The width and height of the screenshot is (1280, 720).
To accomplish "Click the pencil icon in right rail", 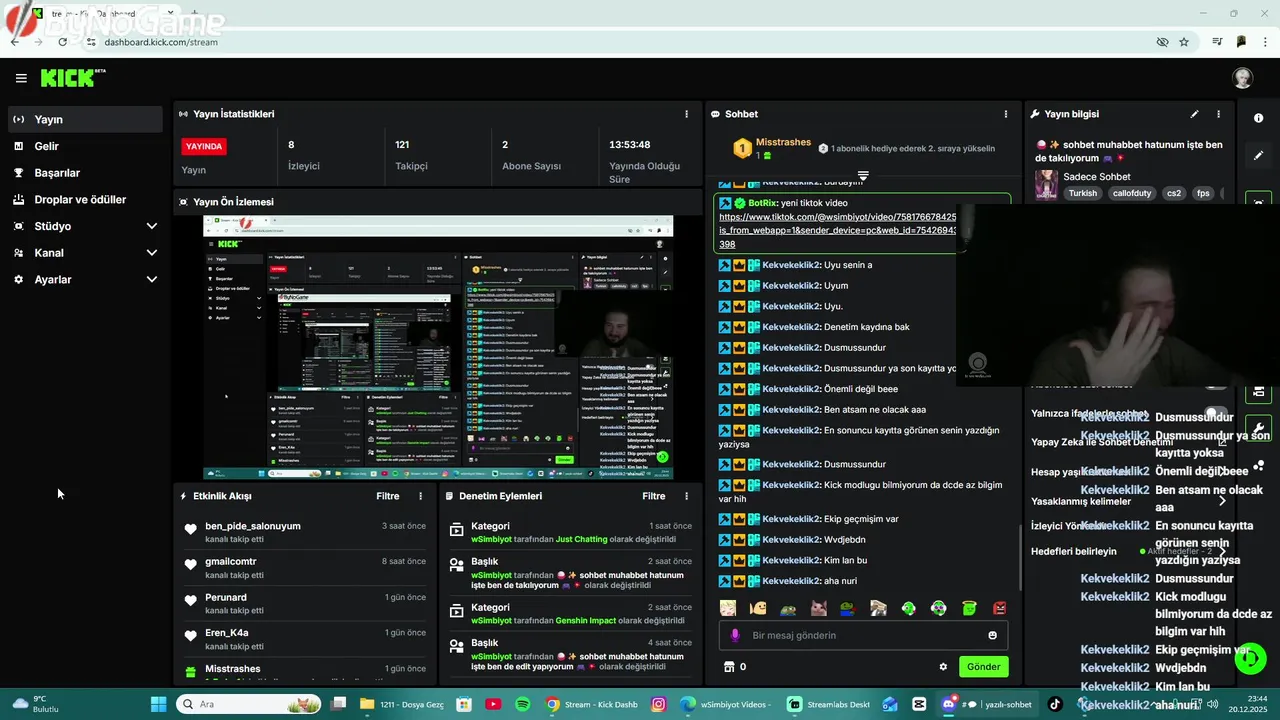I will 1258,156.
